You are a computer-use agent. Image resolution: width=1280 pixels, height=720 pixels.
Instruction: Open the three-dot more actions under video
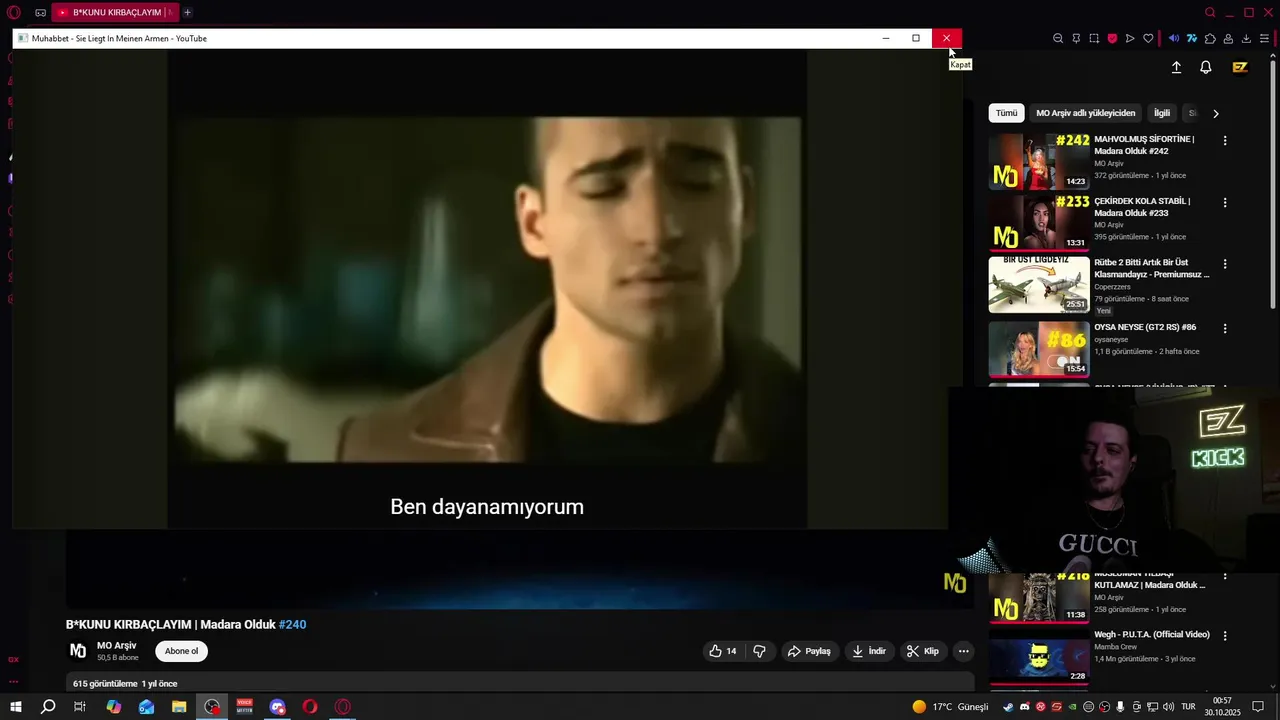click(x=963, y=651)
